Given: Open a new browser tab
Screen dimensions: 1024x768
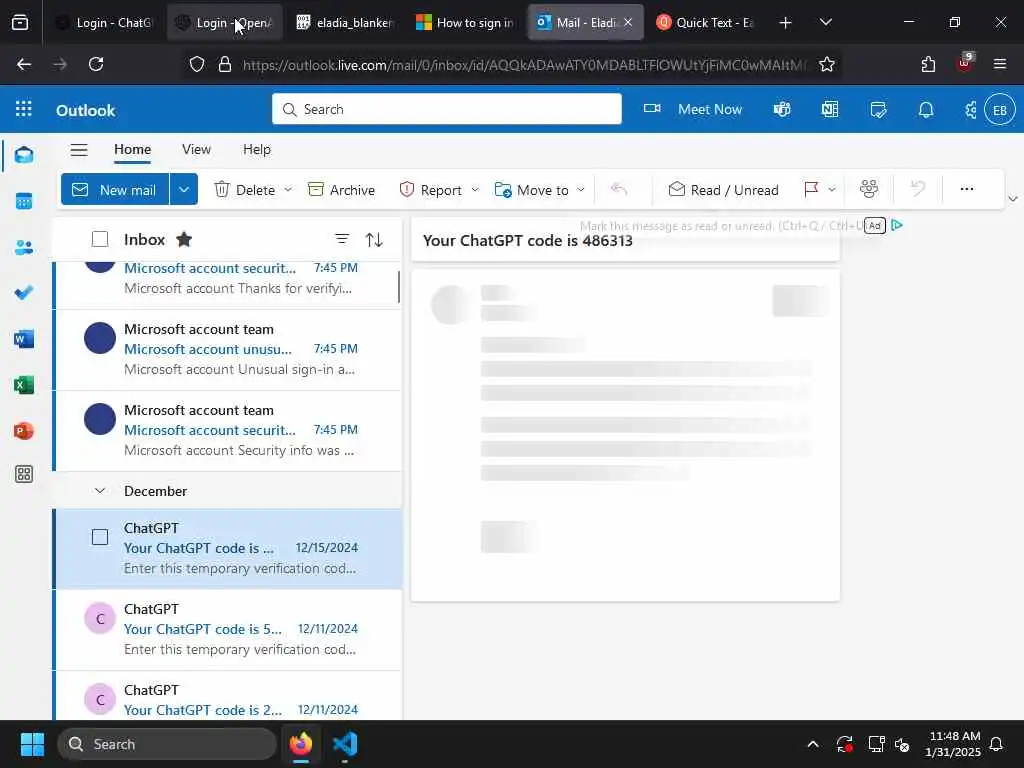Looking at the screenshot, I should (786, 22).
